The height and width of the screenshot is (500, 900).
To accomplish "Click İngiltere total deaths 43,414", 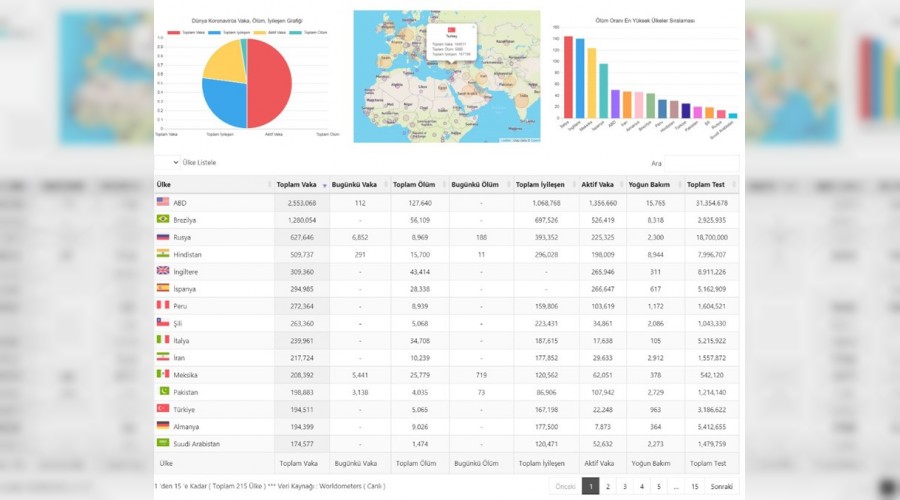I will pyautogui.click(x=420, y=272).
